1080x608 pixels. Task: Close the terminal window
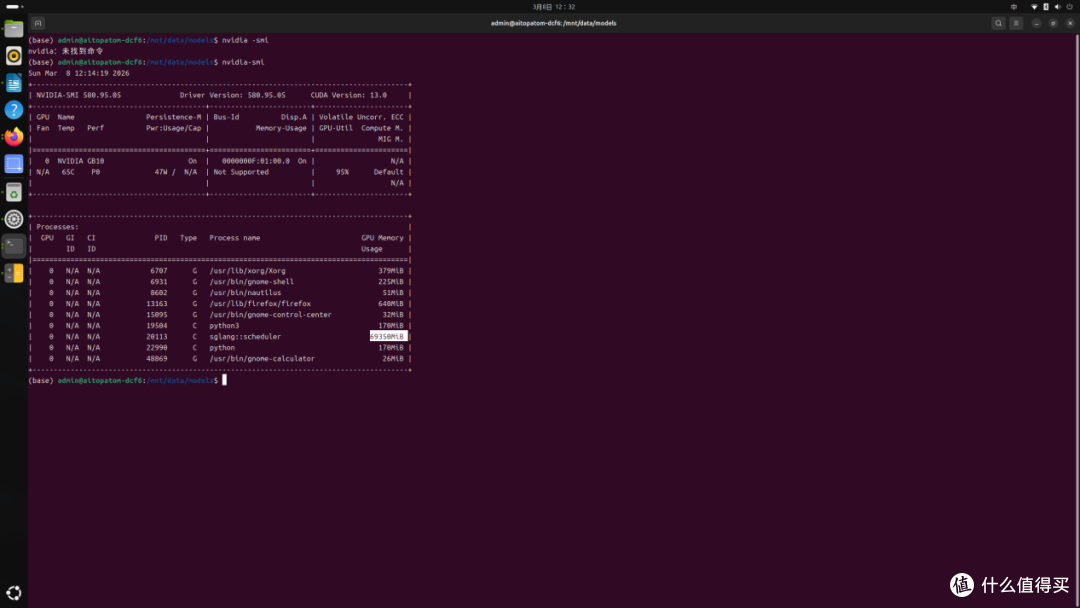[x=1070, y=23]
